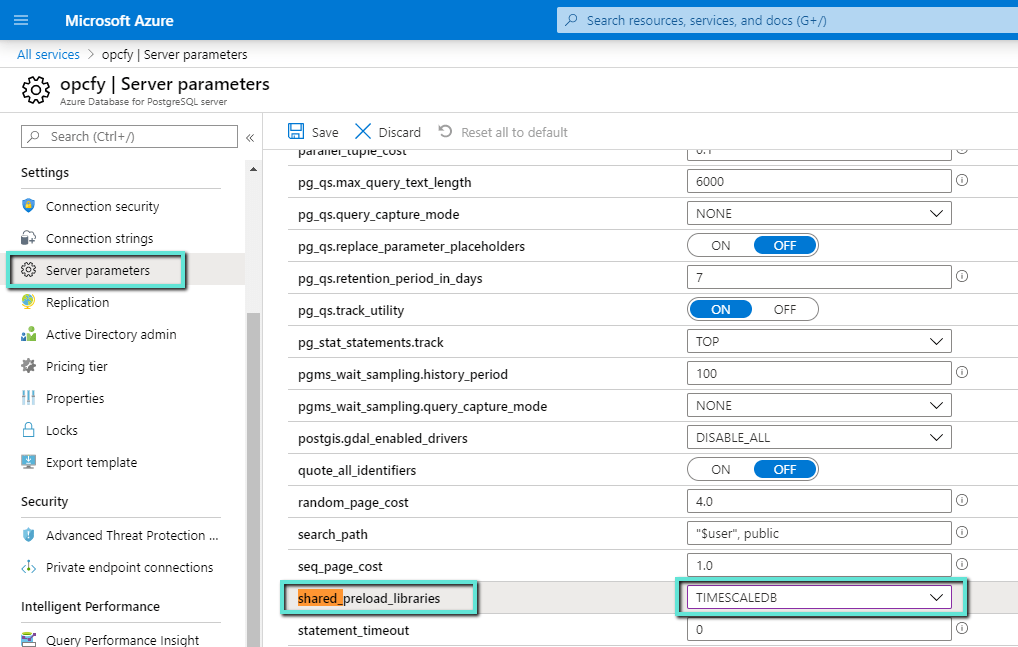1018x647 pixels.
Task: Open the shared_preload_libraries dropdown
Action: tap(937, 597)
